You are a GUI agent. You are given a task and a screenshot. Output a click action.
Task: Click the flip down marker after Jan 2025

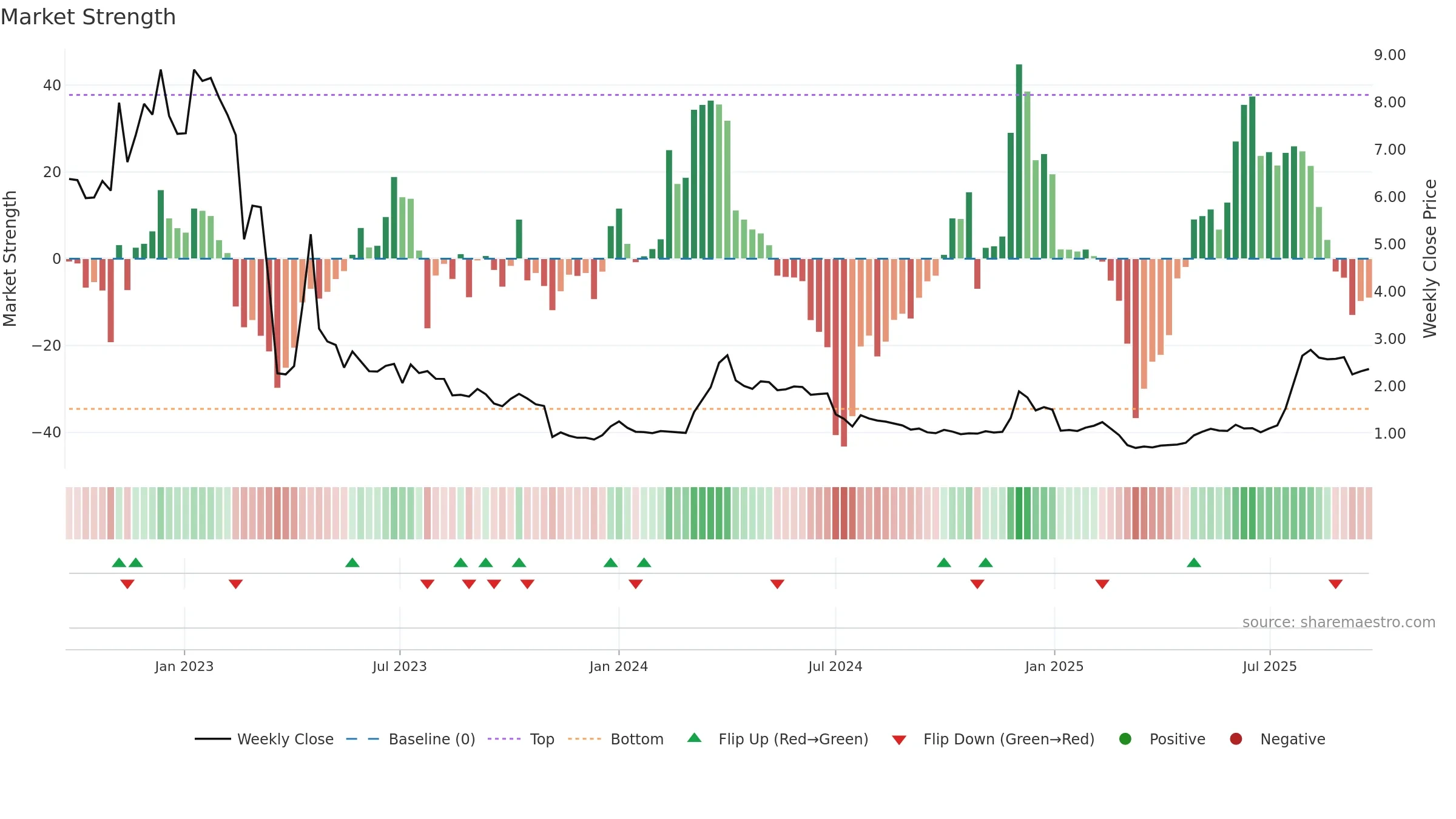(x=1102, y=584)
